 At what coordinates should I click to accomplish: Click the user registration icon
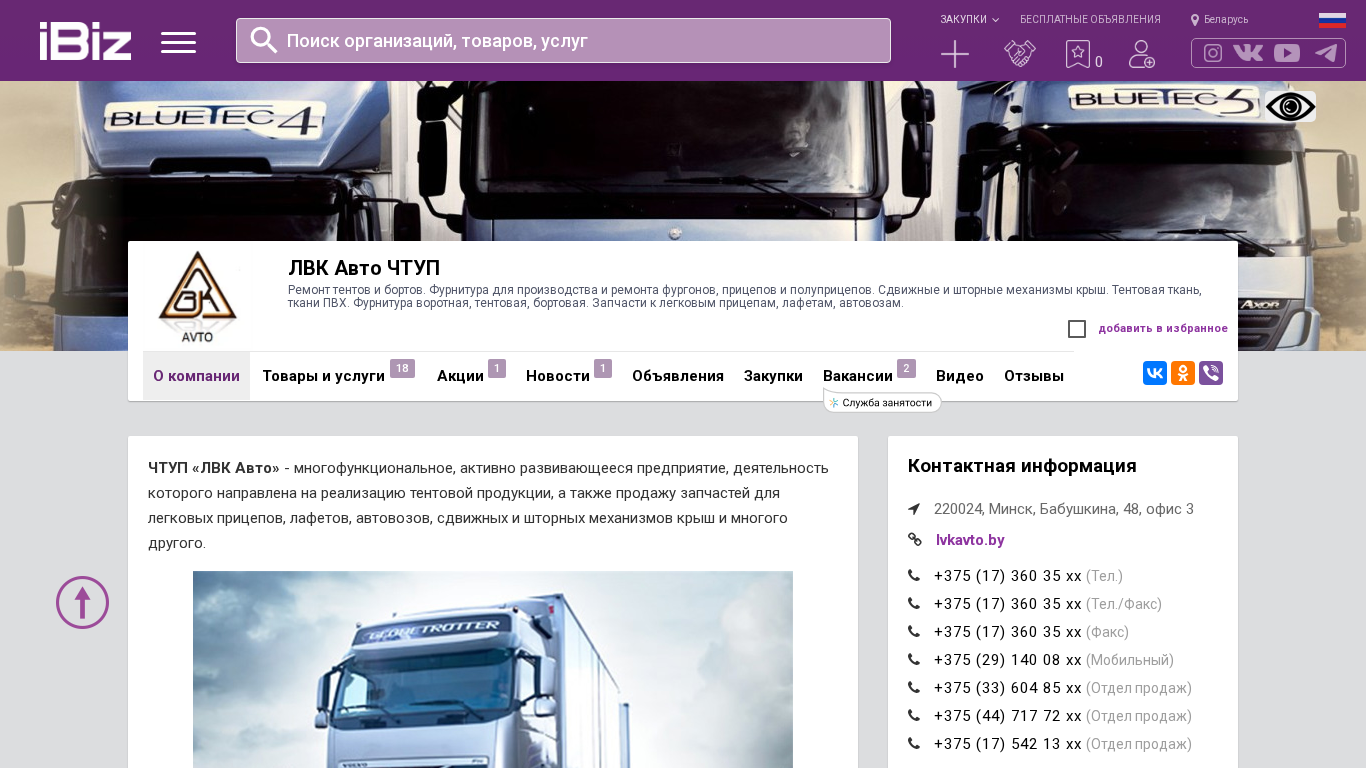point(1142,54)
